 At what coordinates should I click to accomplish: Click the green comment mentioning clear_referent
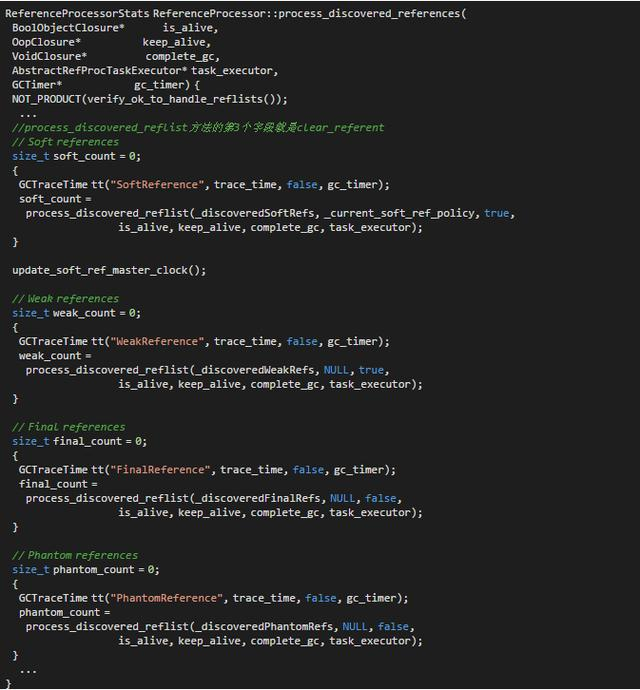click(x=198, y=128)
